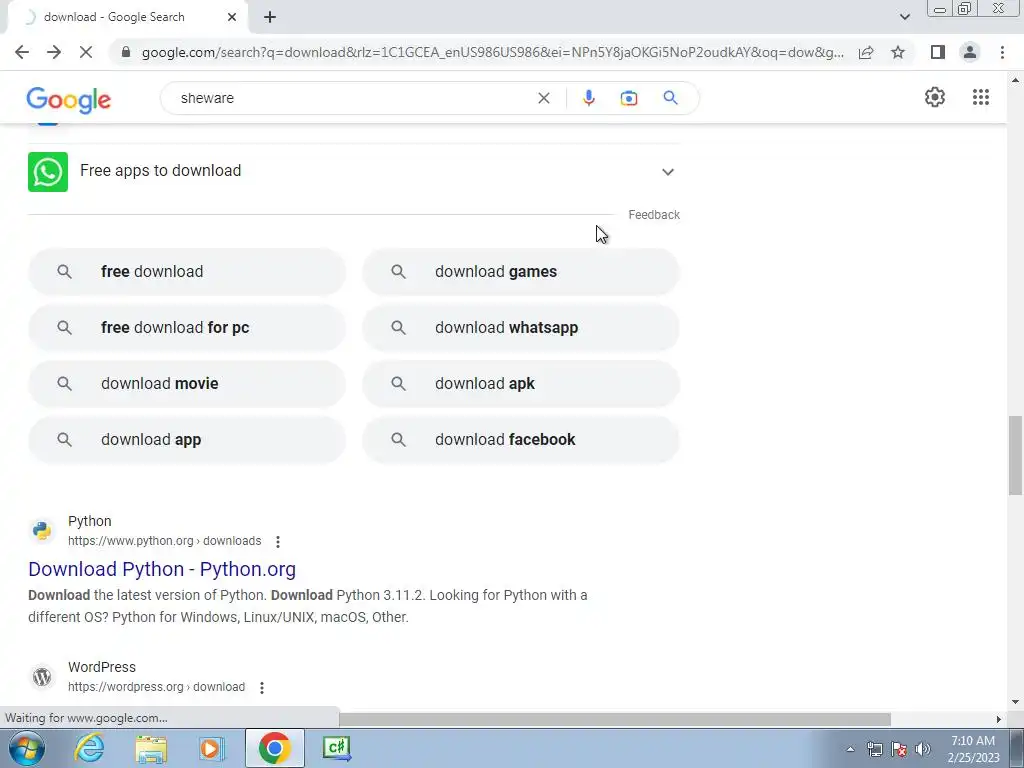This screenshot has width=1024, height=768.
Task: Expand Free apps to download section
Action: coord(667,172)
